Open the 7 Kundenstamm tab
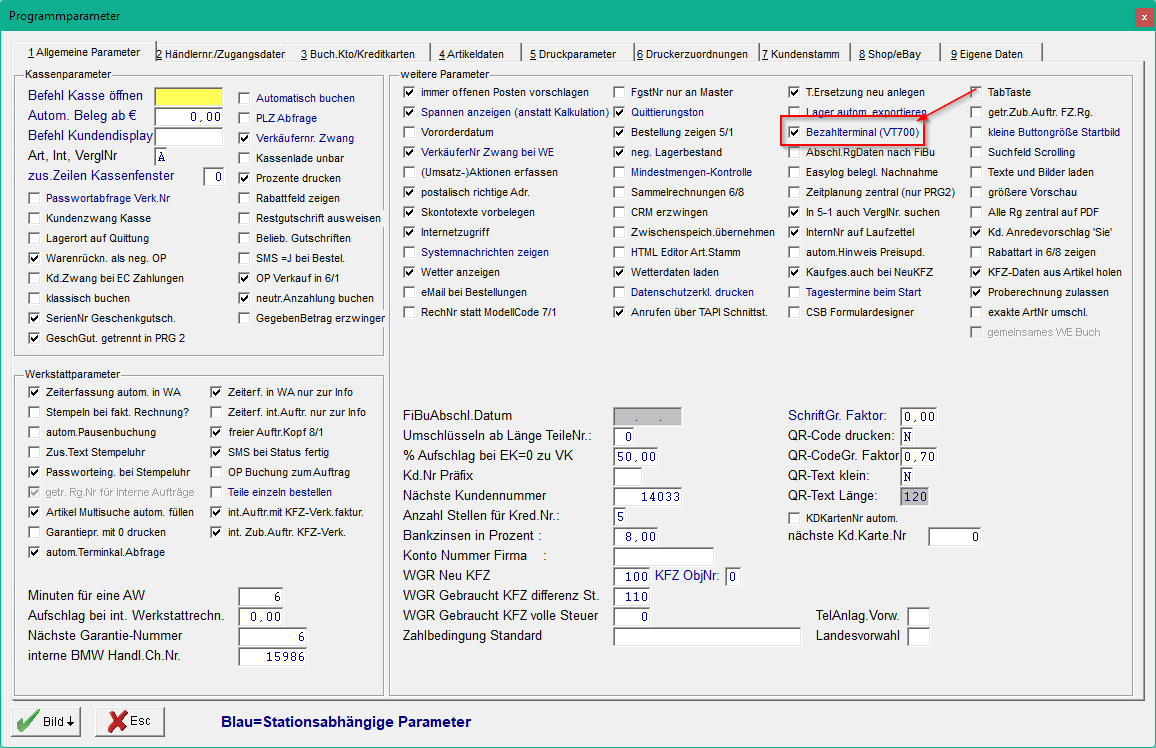This screenshot has width=1156, height=748. (801, 54)
